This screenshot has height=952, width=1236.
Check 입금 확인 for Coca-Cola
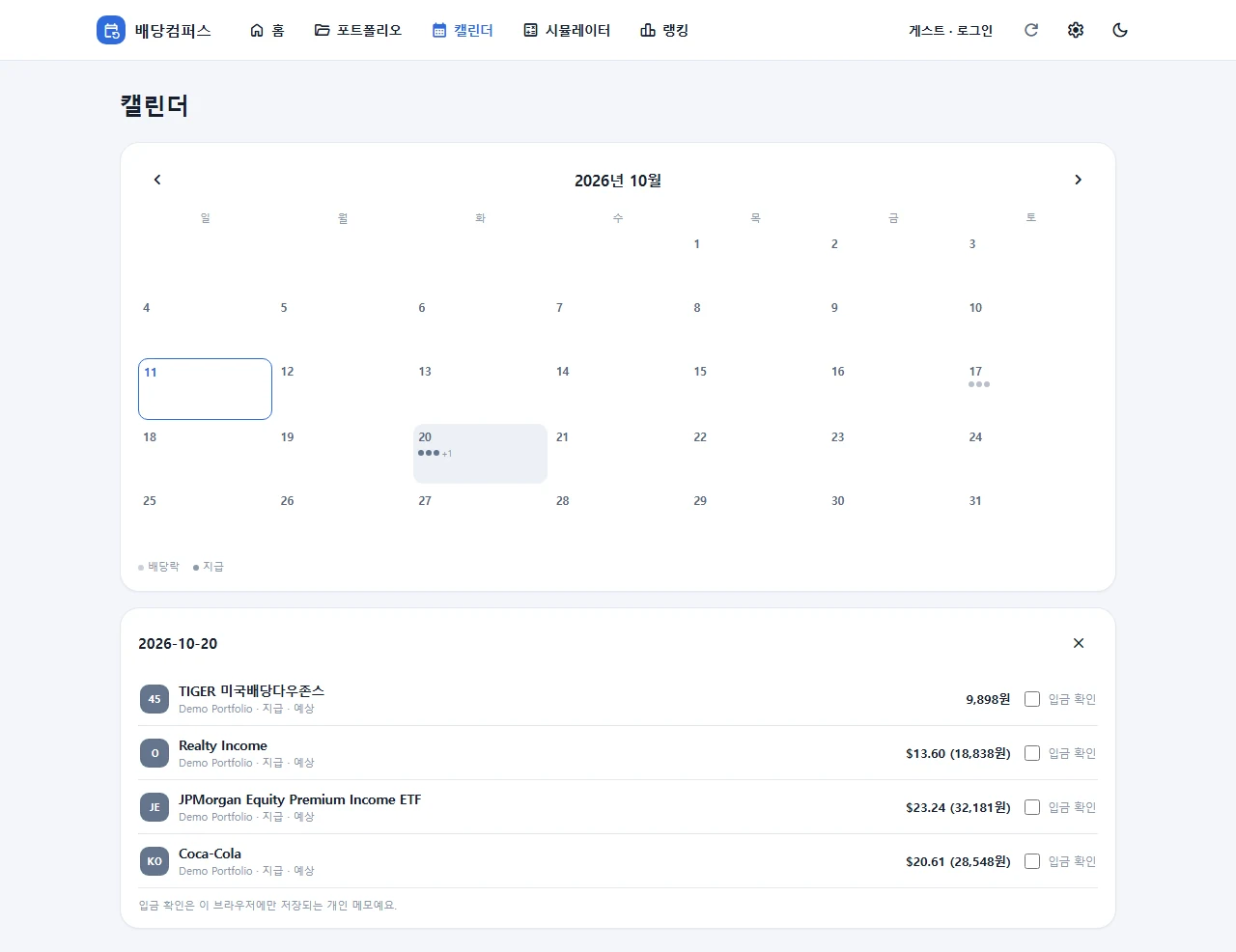pos(1032,861)
